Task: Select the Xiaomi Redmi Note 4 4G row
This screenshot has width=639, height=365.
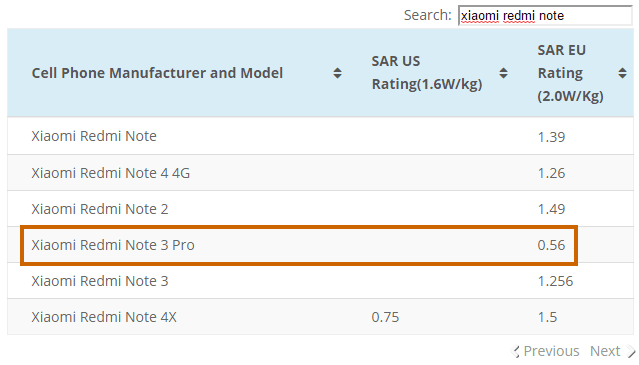Action: pyautogui.click(x=320, y=173)
